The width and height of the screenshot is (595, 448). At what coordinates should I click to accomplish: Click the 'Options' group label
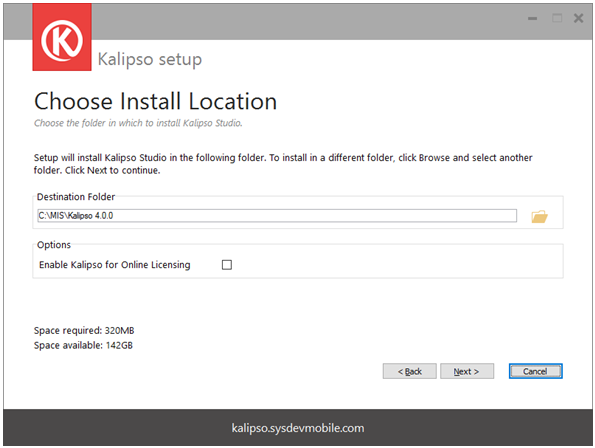(x=54, y=245)
